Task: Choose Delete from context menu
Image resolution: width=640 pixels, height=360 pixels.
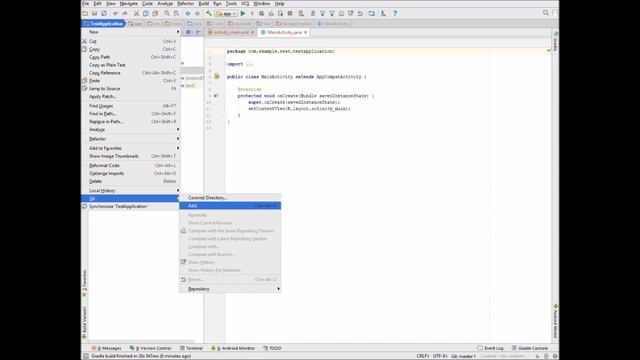Action: [131, 181]
